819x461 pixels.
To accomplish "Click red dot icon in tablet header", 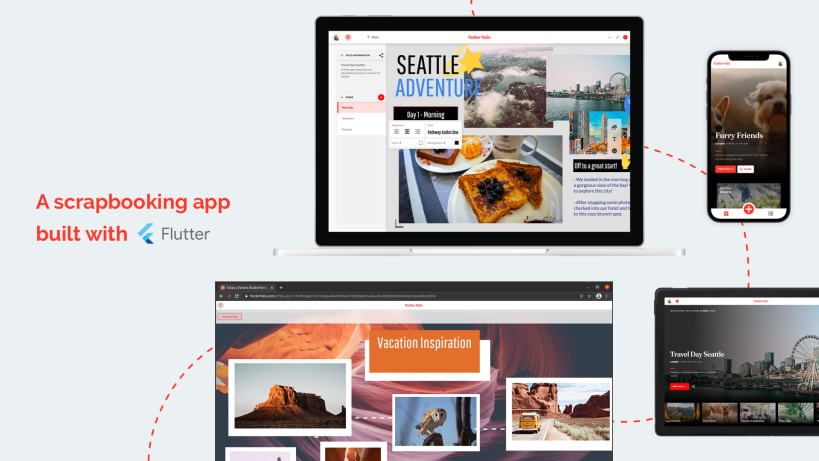I will (677, 301).
